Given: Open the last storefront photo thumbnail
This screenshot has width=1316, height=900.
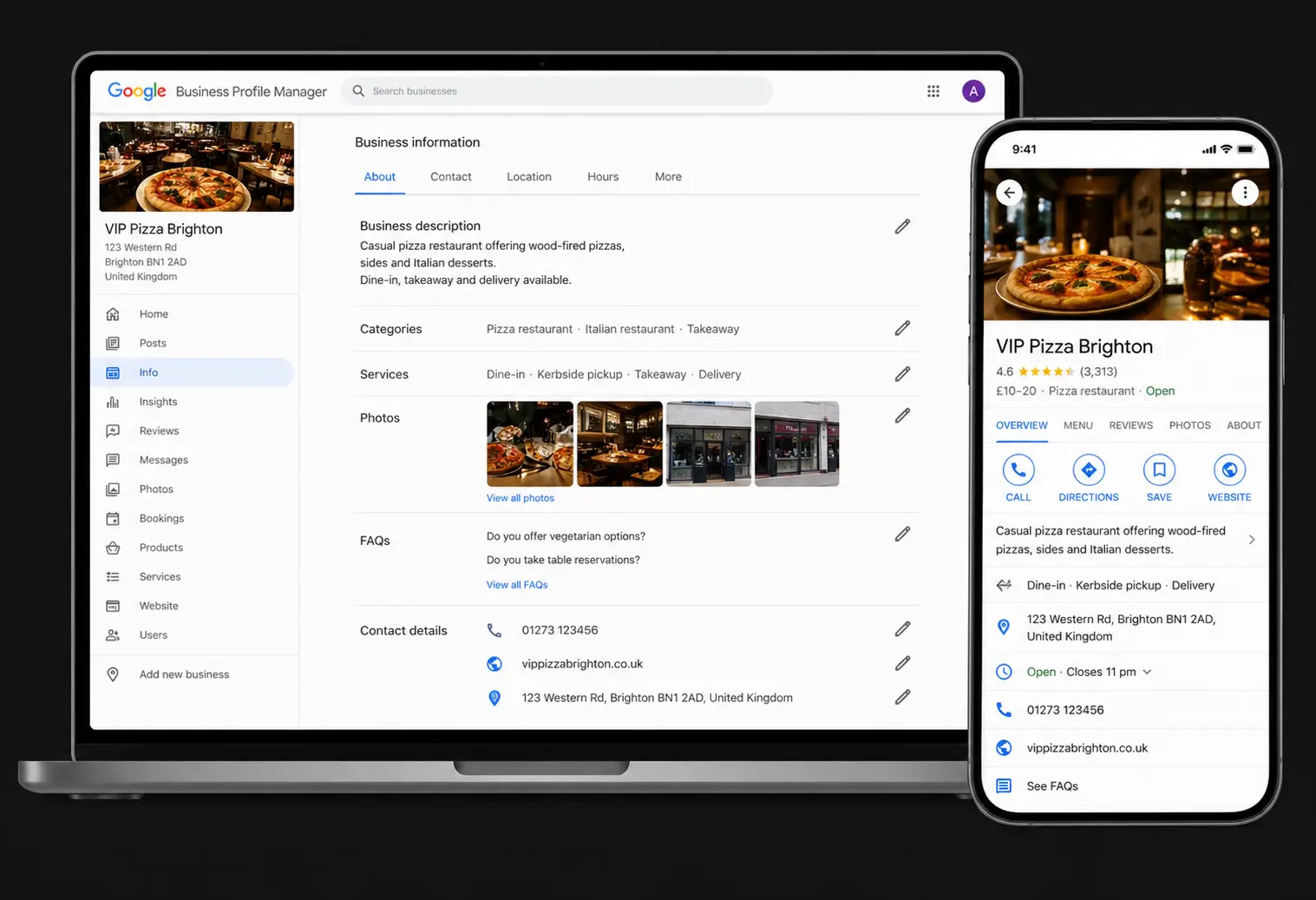Looking at the screenshot, I should pos(796,443).
